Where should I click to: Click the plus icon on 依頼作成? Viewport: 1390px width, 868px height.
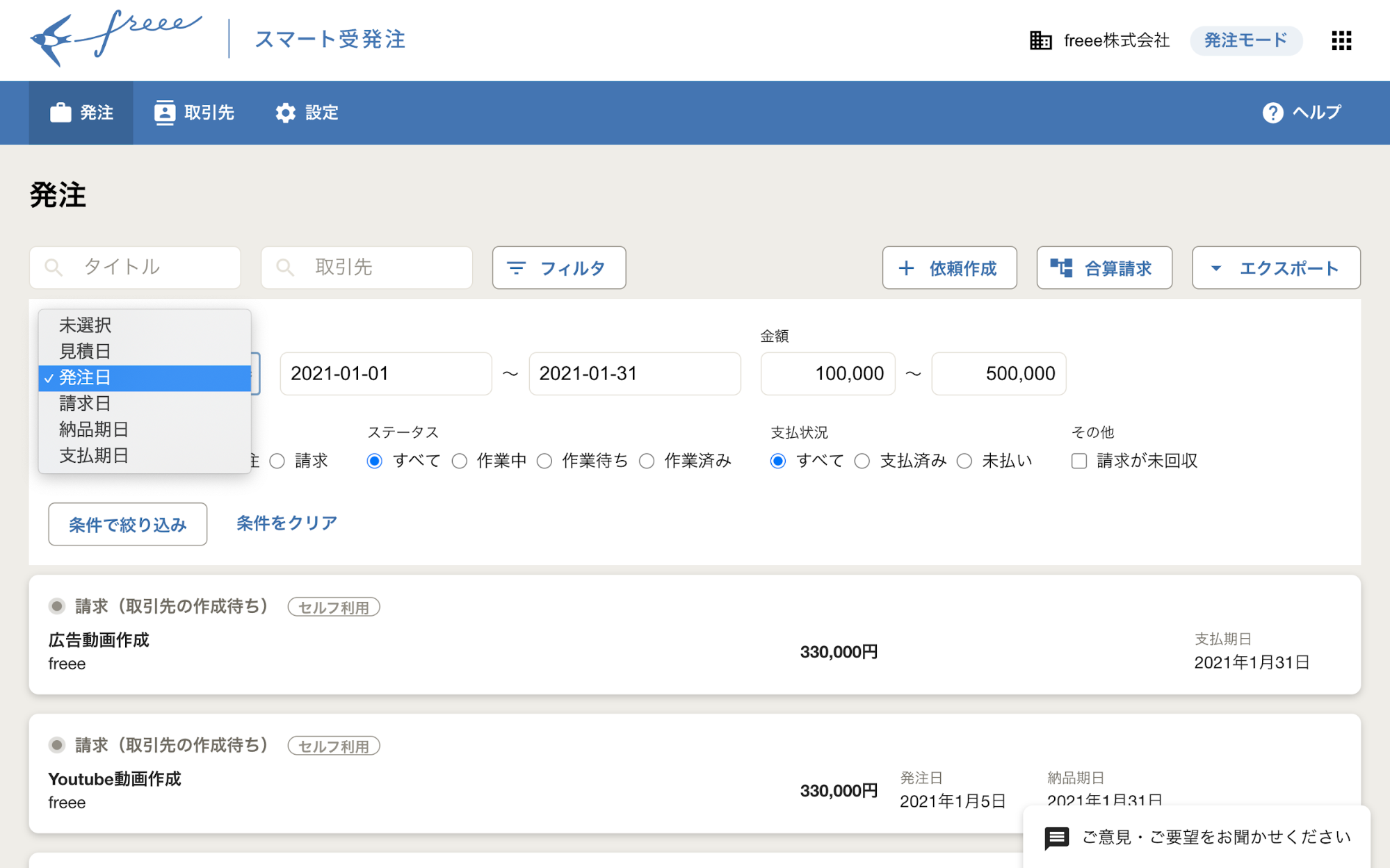[907, 268]
